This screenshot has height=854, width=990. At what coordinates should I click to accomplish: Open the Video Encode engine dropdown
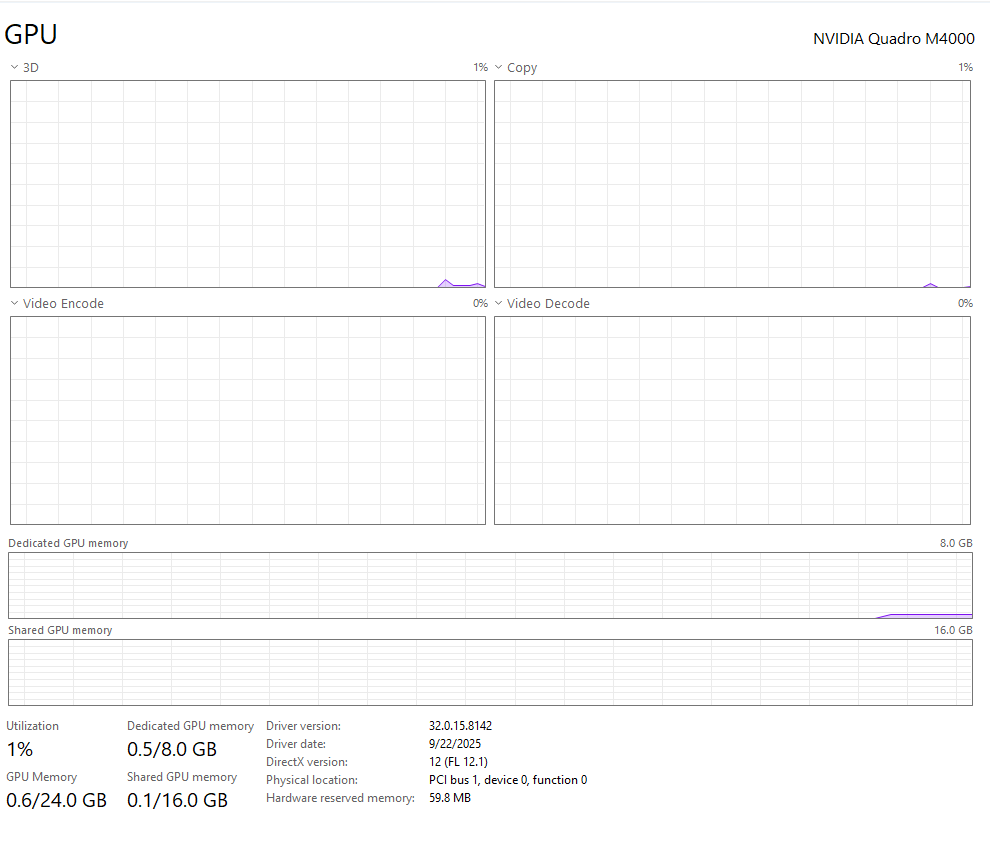14,304
